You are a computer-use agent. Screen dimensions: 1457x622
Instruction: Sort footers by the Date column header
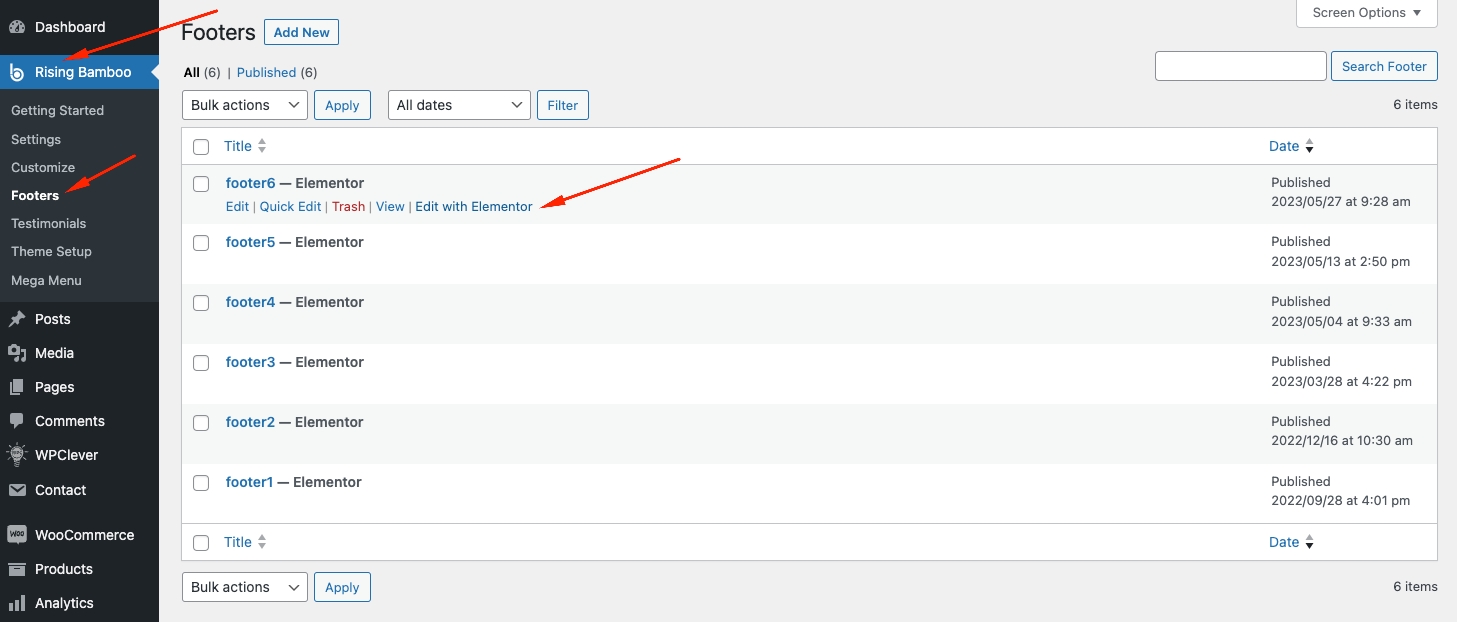tap(1284, 146)
